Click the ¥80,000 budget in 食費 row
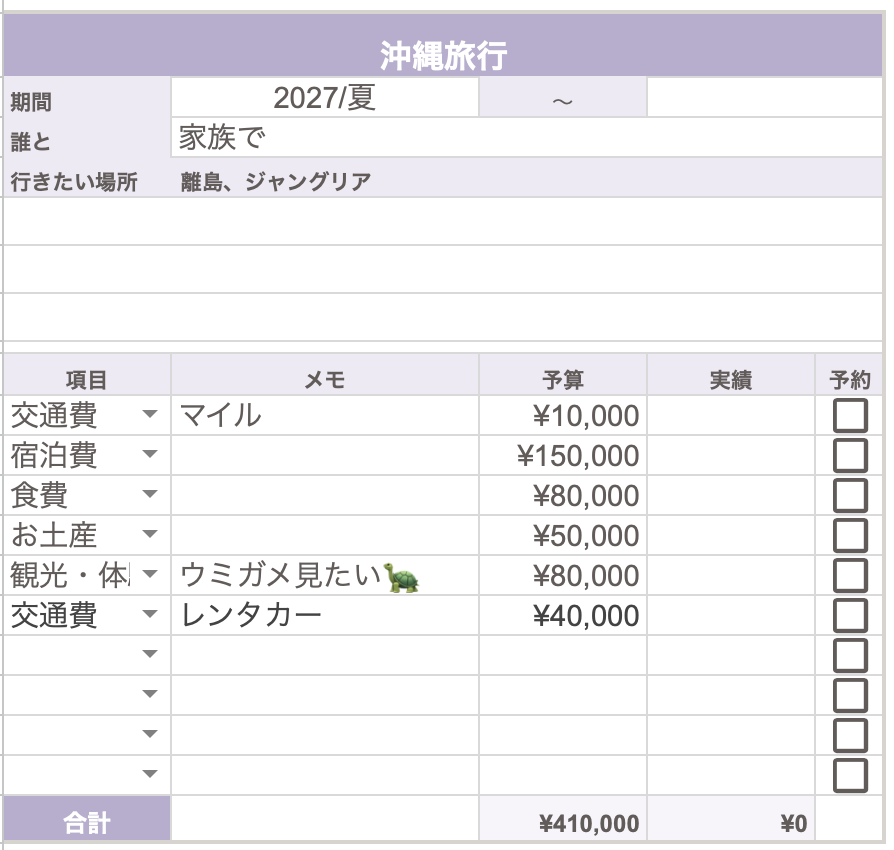 563,495
